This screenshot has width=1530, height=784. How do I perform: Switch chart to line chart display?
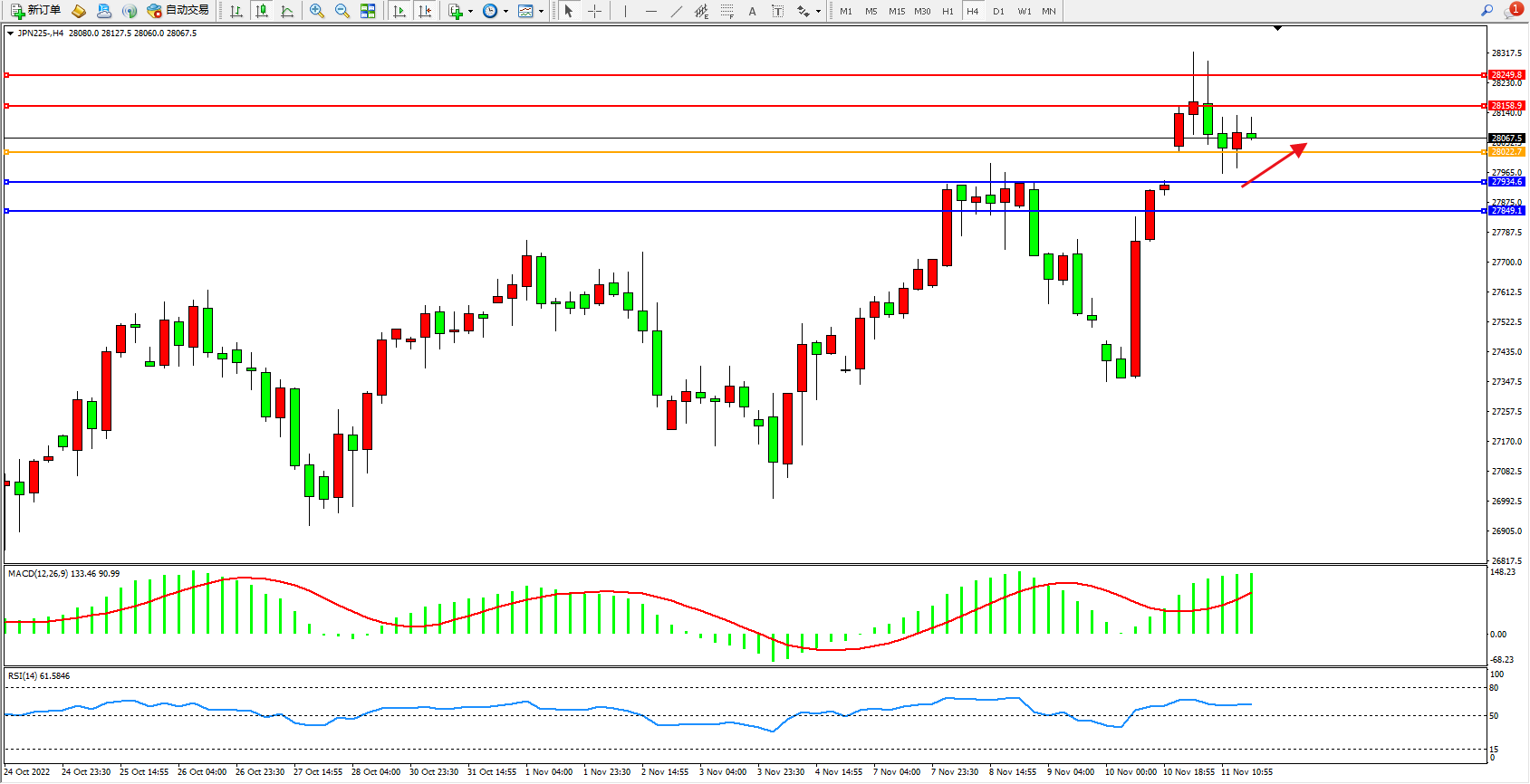click(x=287, y=11)
